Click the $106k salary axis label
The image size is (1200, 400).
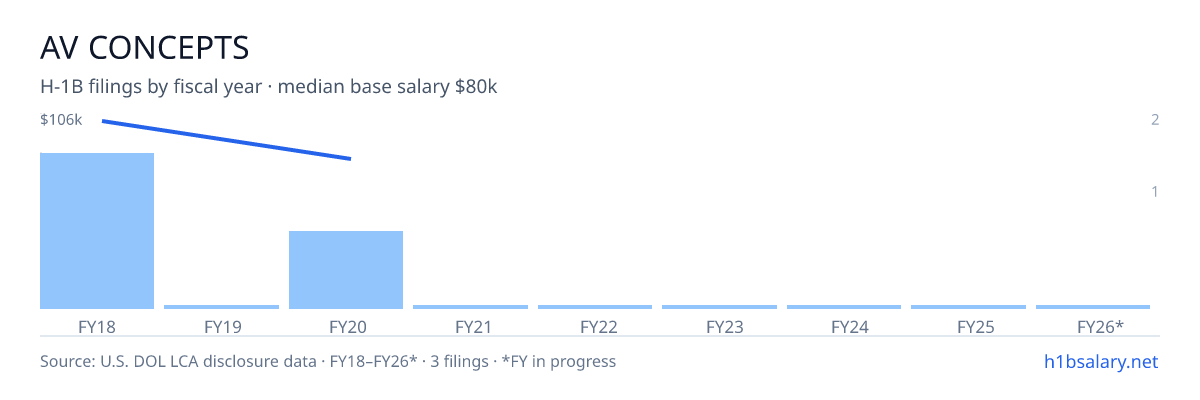61,120
